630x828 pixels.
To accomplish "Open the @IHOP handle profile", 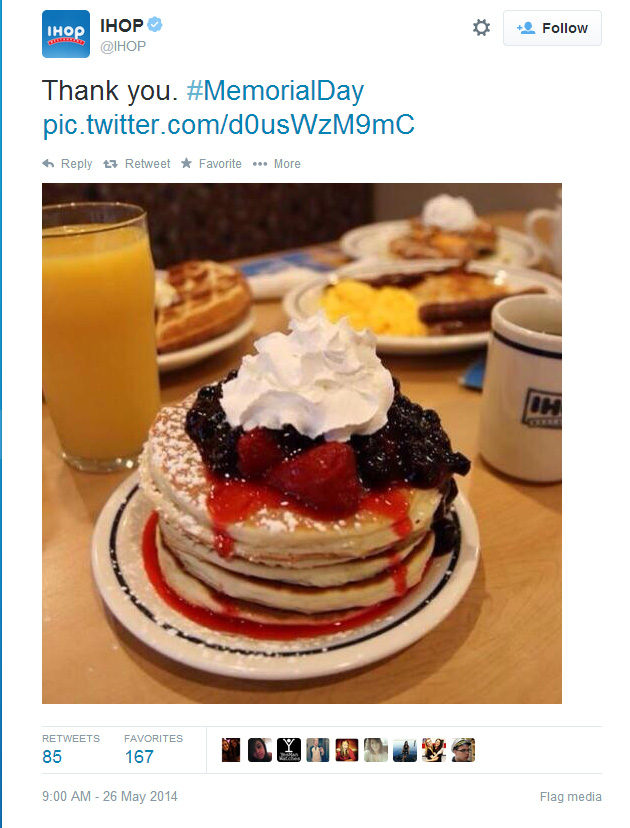I will (x=123, y=46).
